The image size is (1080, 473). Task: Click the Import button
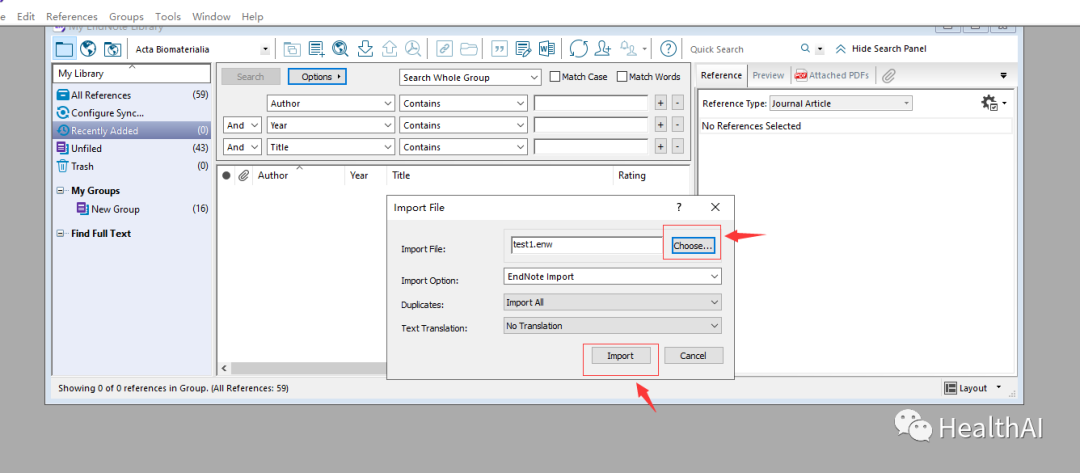click(x=620, y=356)
